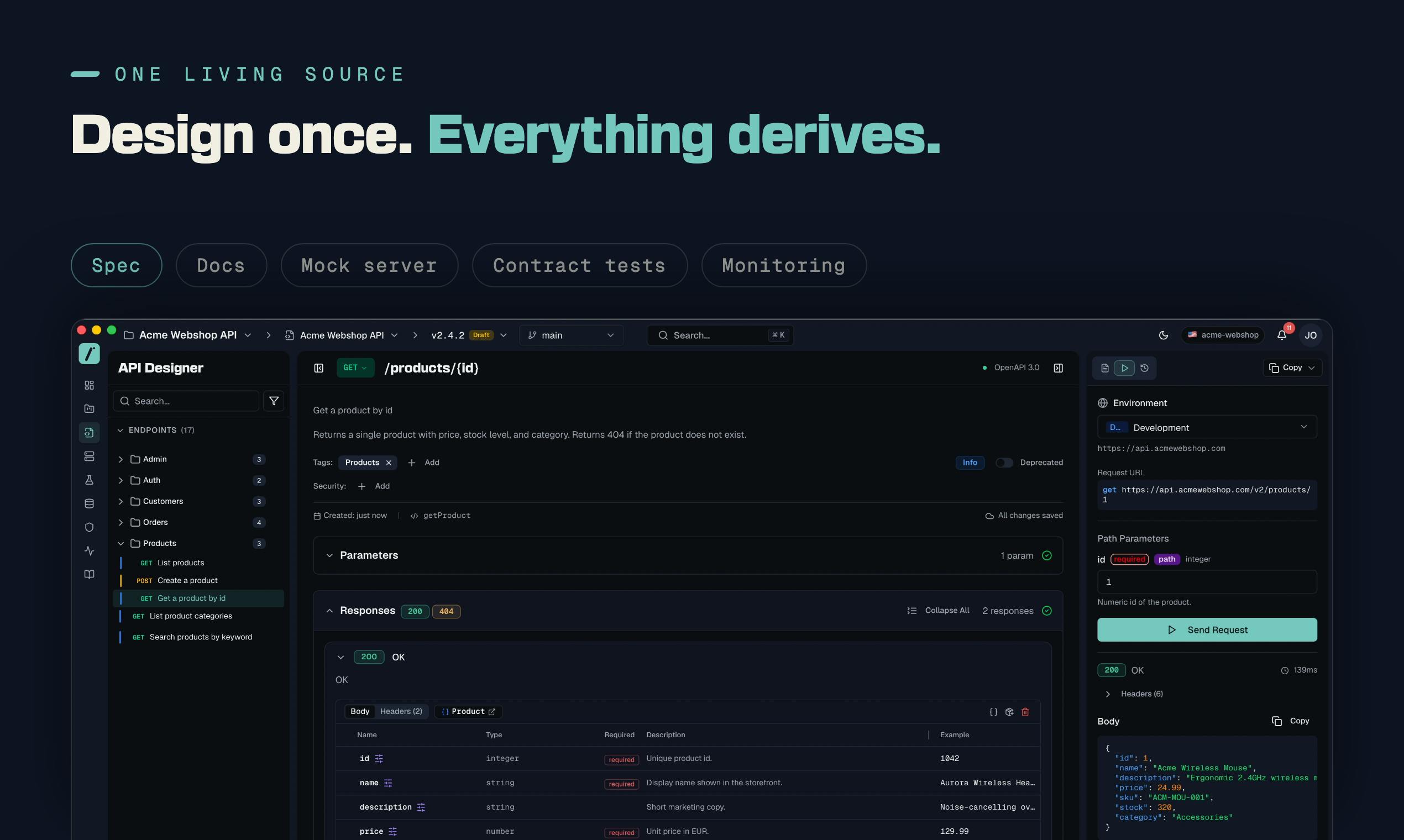Click the Send Request button
1404x840 pixels.
tap(1207, 629)
